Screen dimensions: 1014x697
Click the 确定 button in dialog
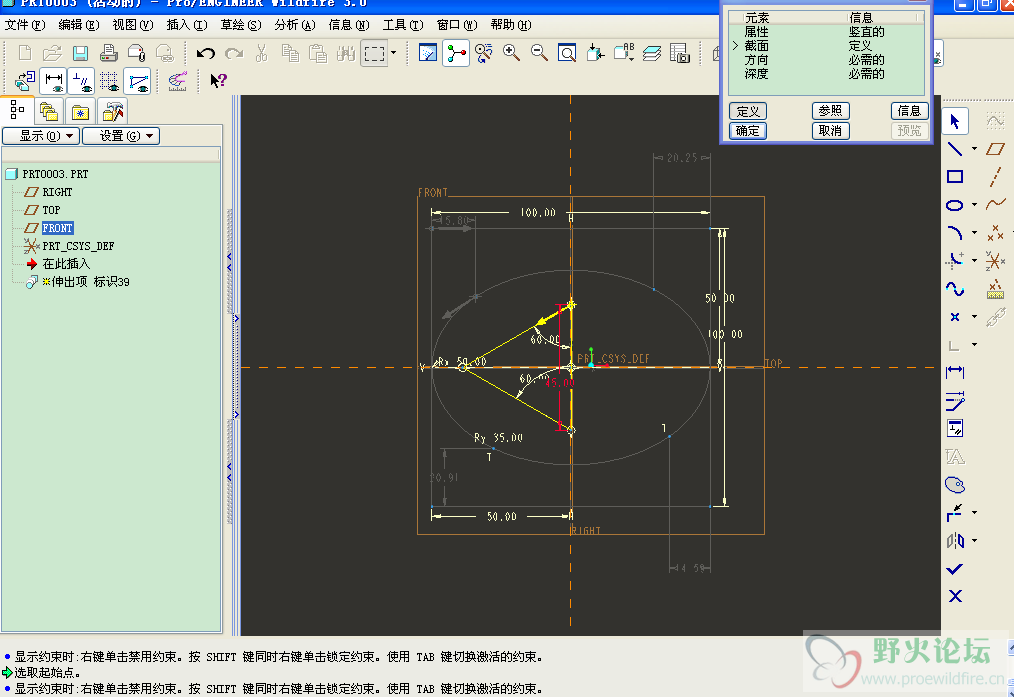748,131
